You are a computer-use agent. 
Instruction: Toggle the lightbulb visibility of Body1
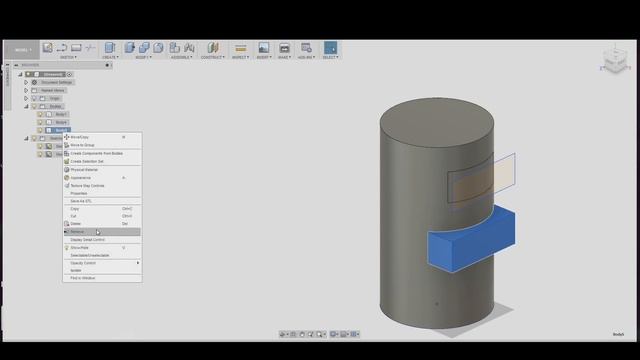point(40,114)
